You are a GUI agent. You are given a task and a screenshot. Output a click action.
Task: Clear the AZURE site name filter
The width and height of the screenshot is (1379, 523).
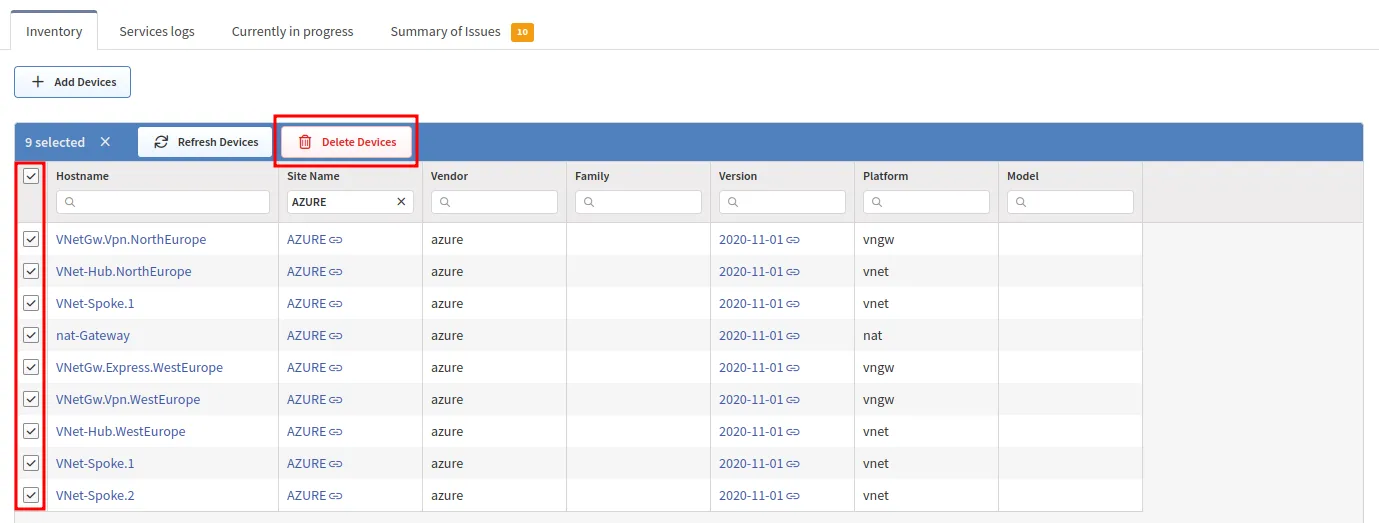(401, 202)
